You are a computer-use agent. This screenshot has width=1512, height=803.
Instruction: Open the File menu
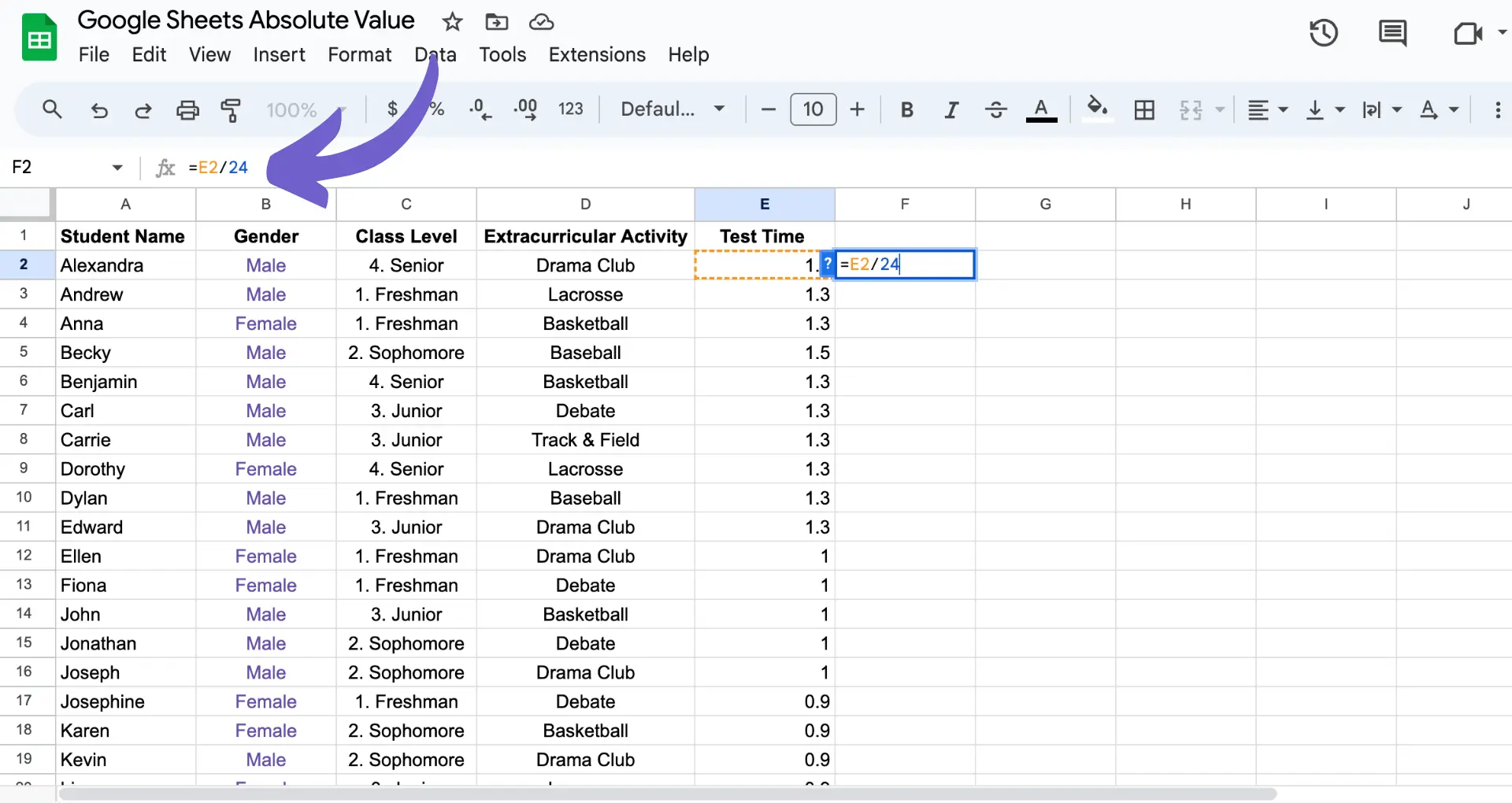coord(94,54)
